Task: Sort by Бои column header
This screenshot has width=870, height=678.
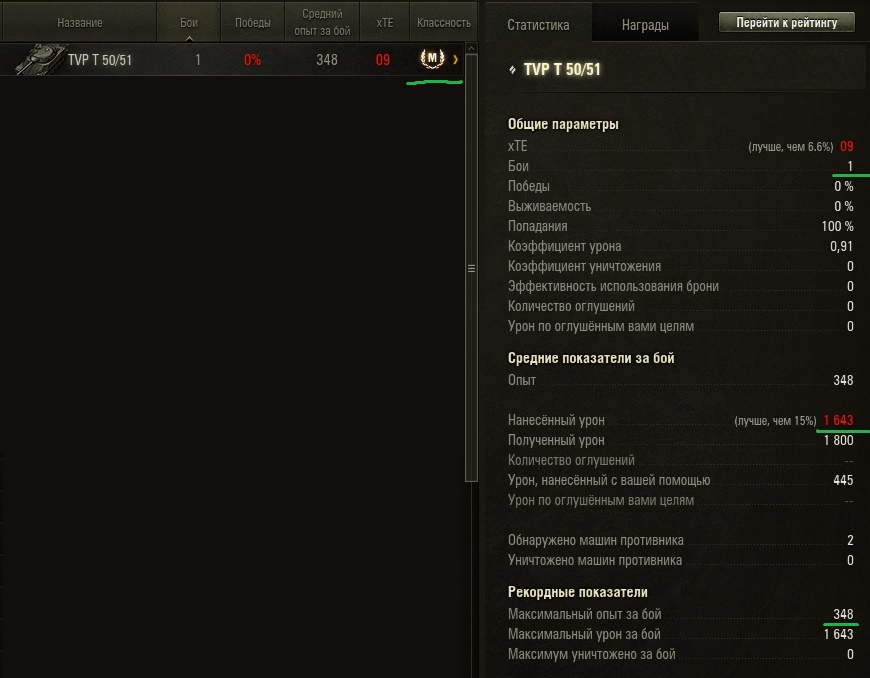Action: click(x=189, y=23)
